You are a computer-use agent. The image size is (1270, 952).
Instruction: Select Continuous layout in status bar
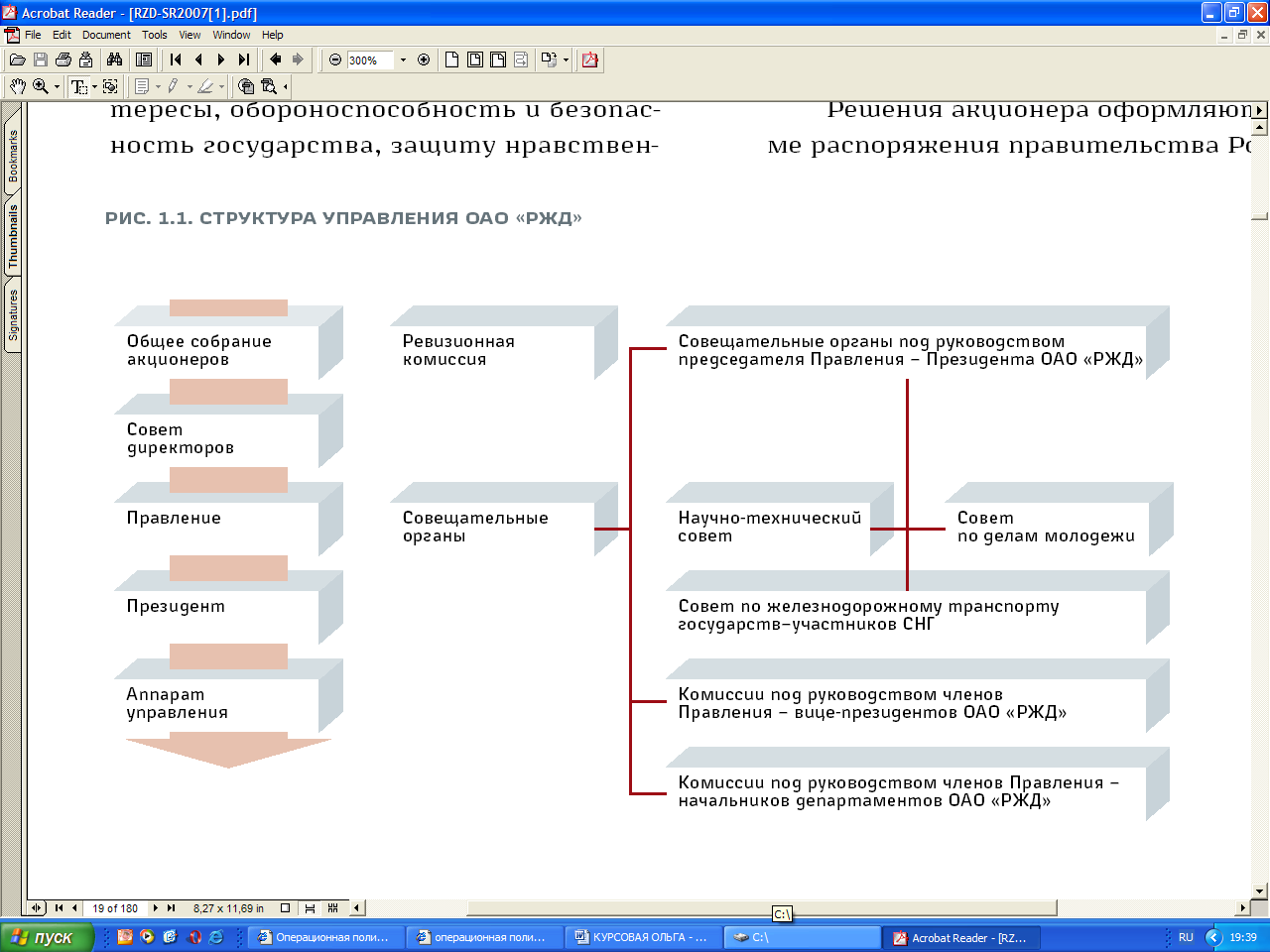tap(310, 907)
